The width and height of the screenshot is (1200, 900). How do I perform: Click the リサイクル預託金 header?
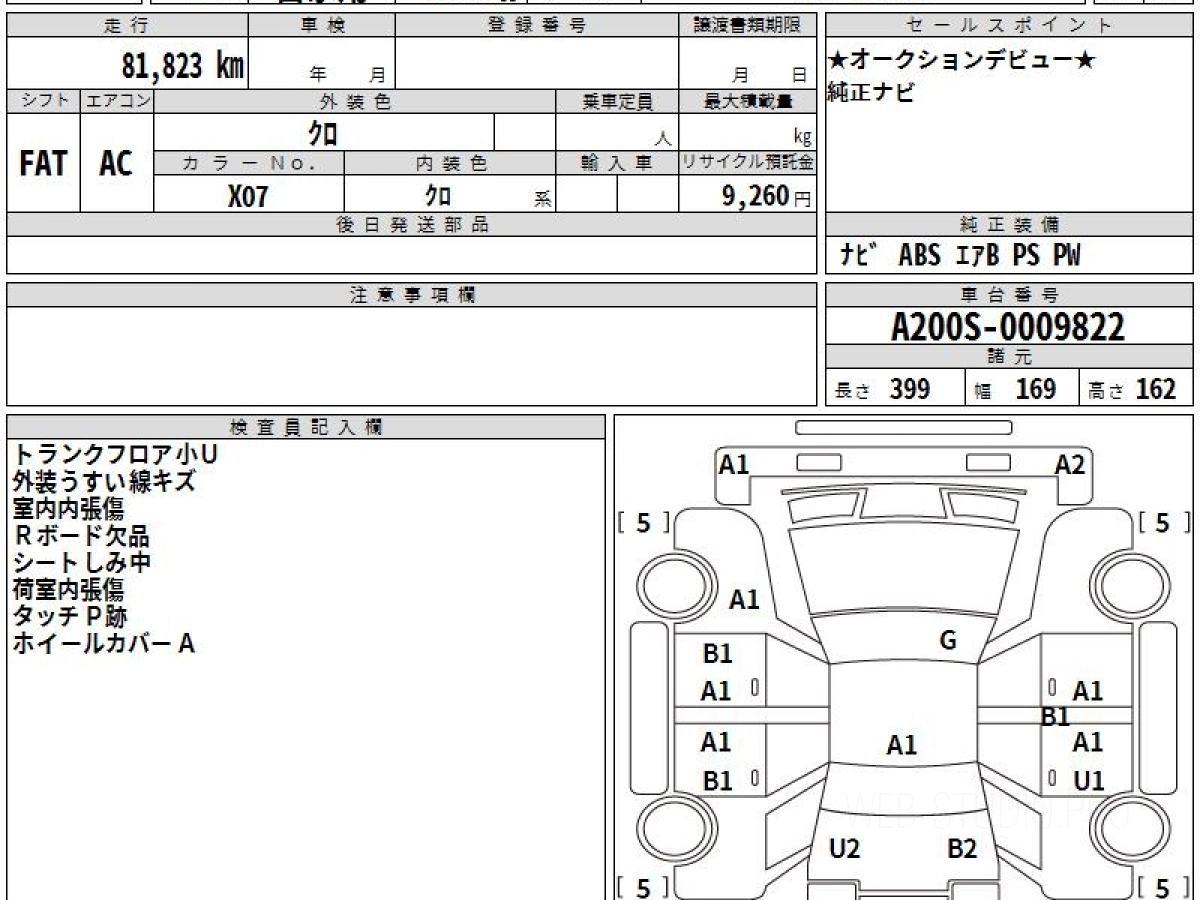pos(748,163)
